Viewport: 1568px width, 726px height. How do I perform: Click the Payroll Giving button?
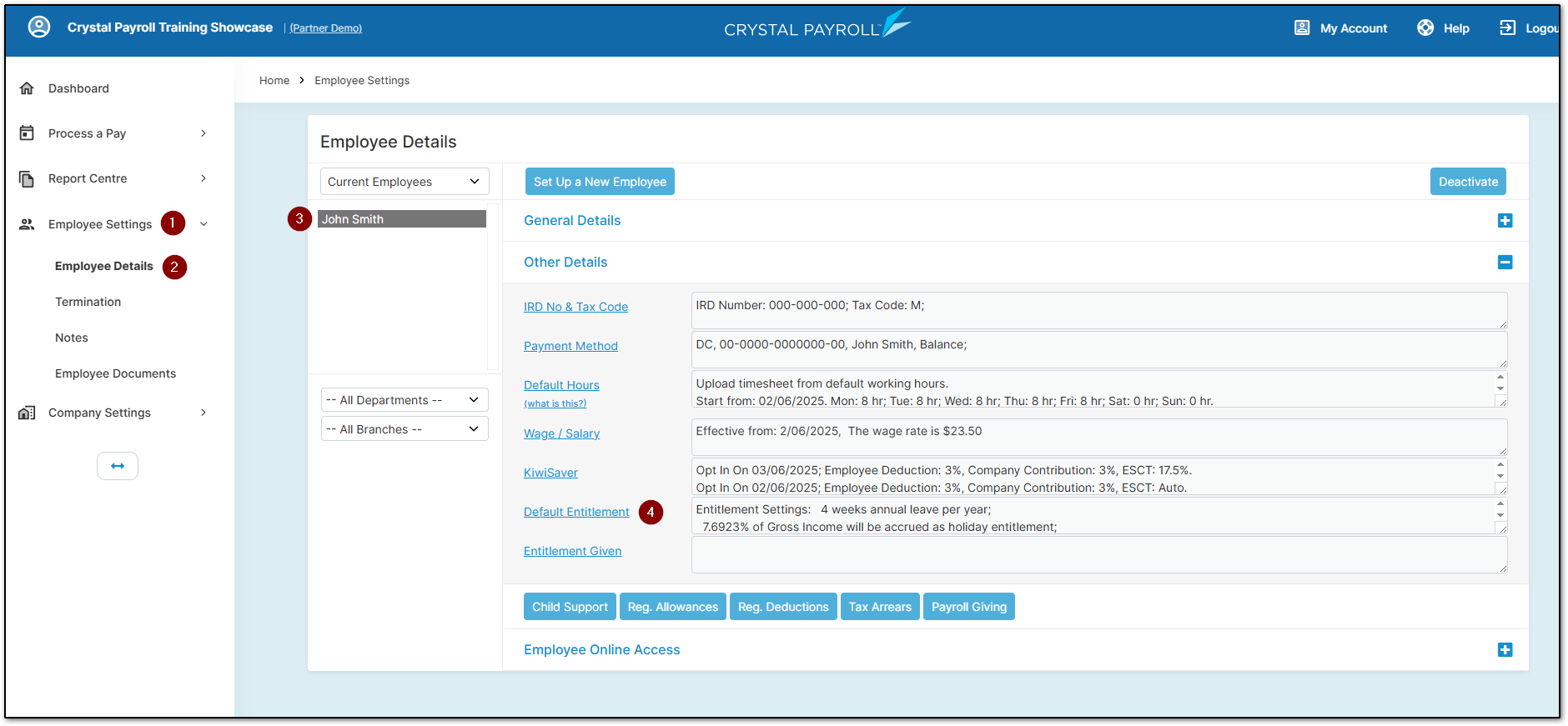click(969, 607)
